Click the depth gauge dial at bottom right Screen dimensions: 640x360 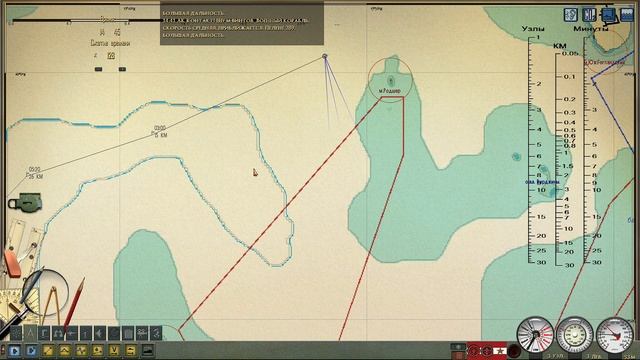tap(615, 334)
